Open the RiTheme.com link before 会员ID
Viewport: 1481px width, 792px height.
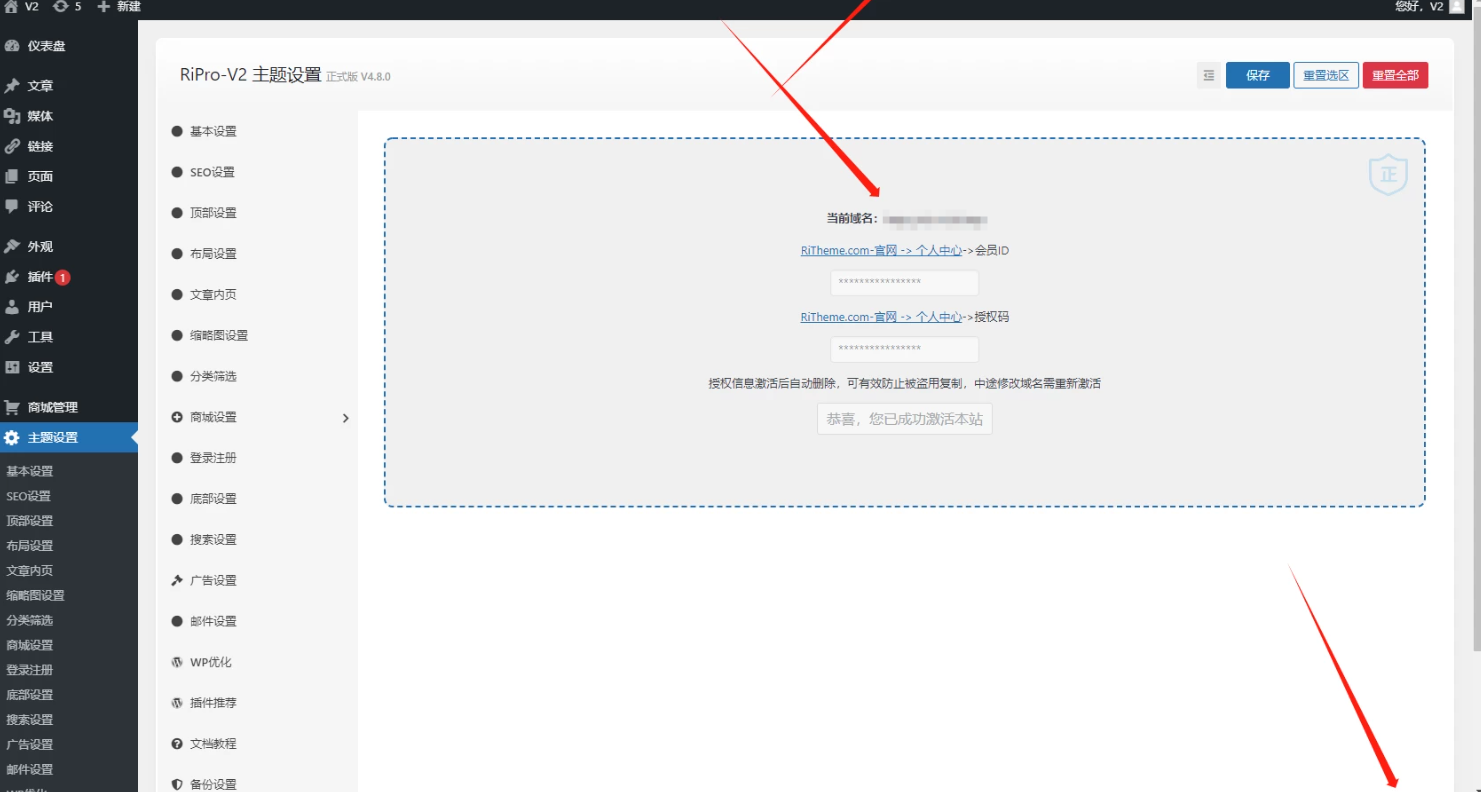[x=881, y=251]
